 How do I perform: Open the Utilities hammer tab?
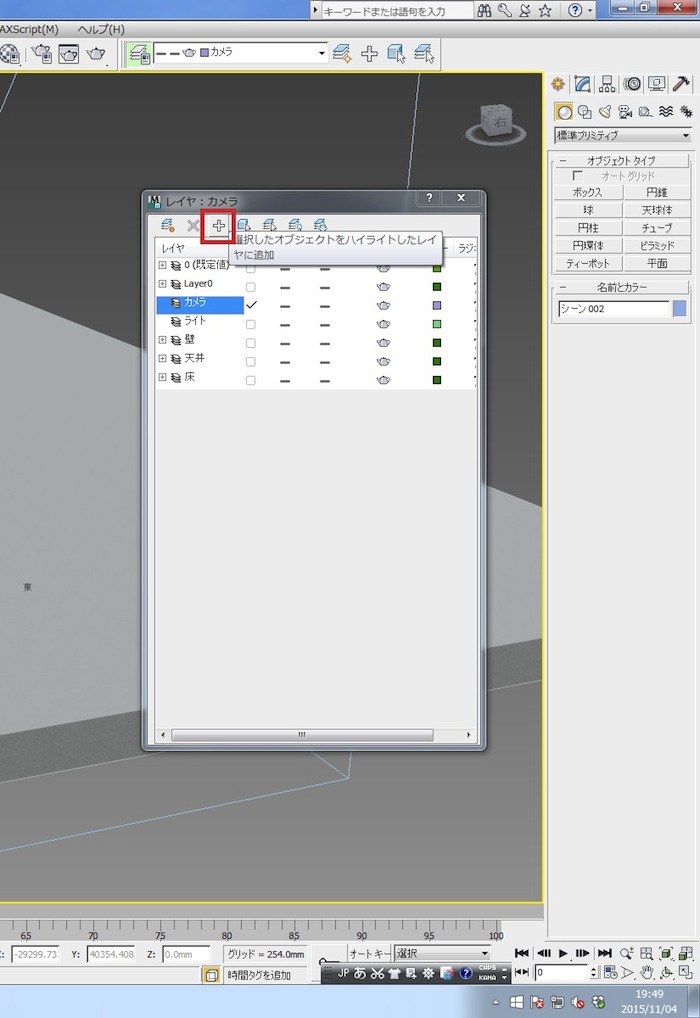coord(682,84)
